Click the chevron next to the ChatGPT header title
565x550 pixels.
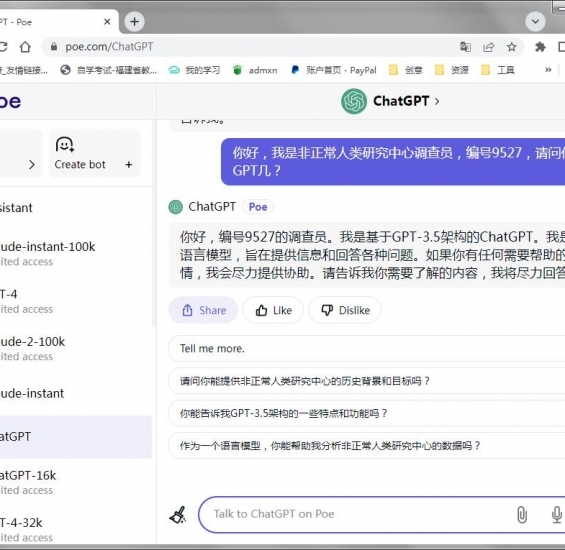[437, 102]
